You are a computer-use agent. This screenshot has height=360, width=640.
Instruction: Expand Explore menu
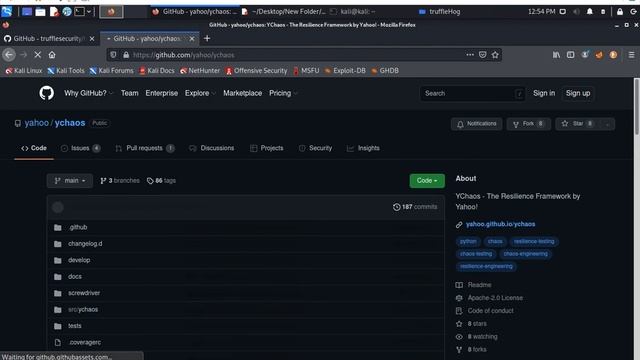(x=200, y=93)
